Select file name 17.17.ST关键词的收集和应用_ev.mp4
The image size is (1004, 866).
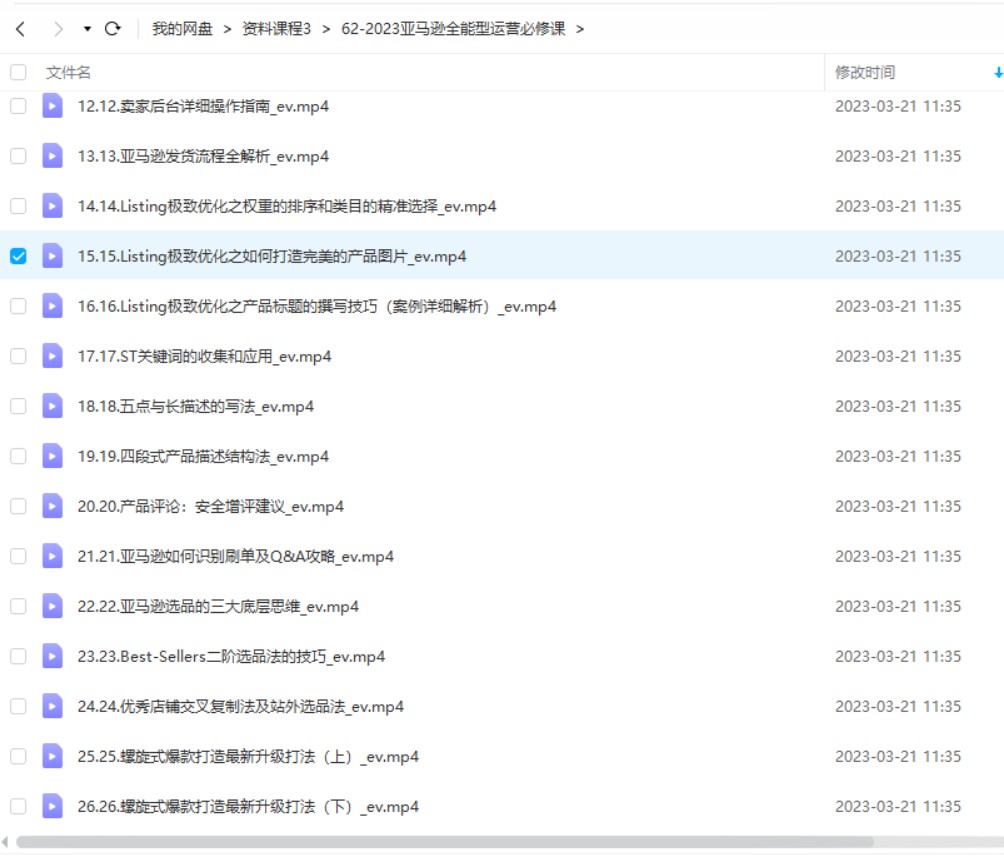click(204, 356)
